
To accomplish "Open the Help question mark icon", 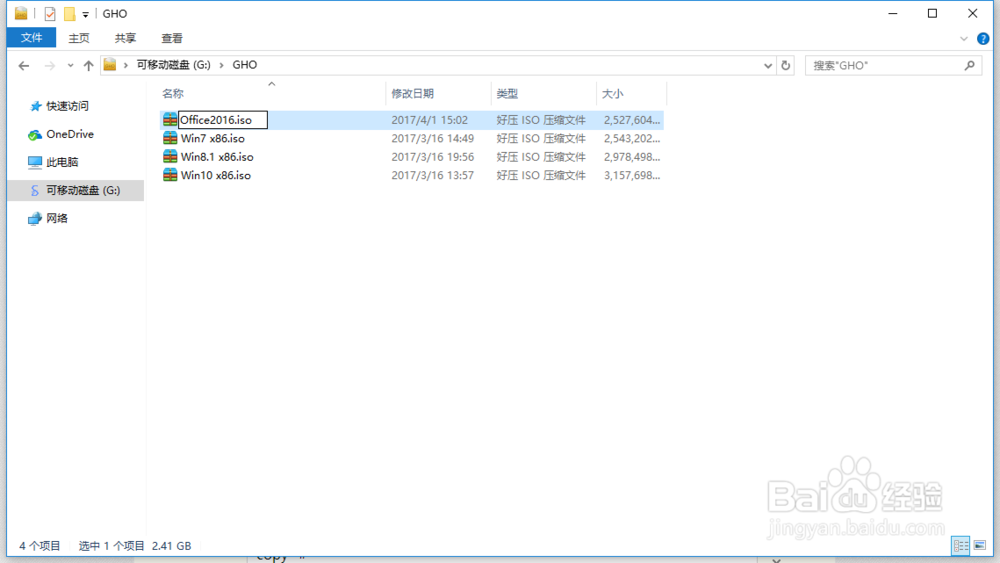I will tap(983, 39).
